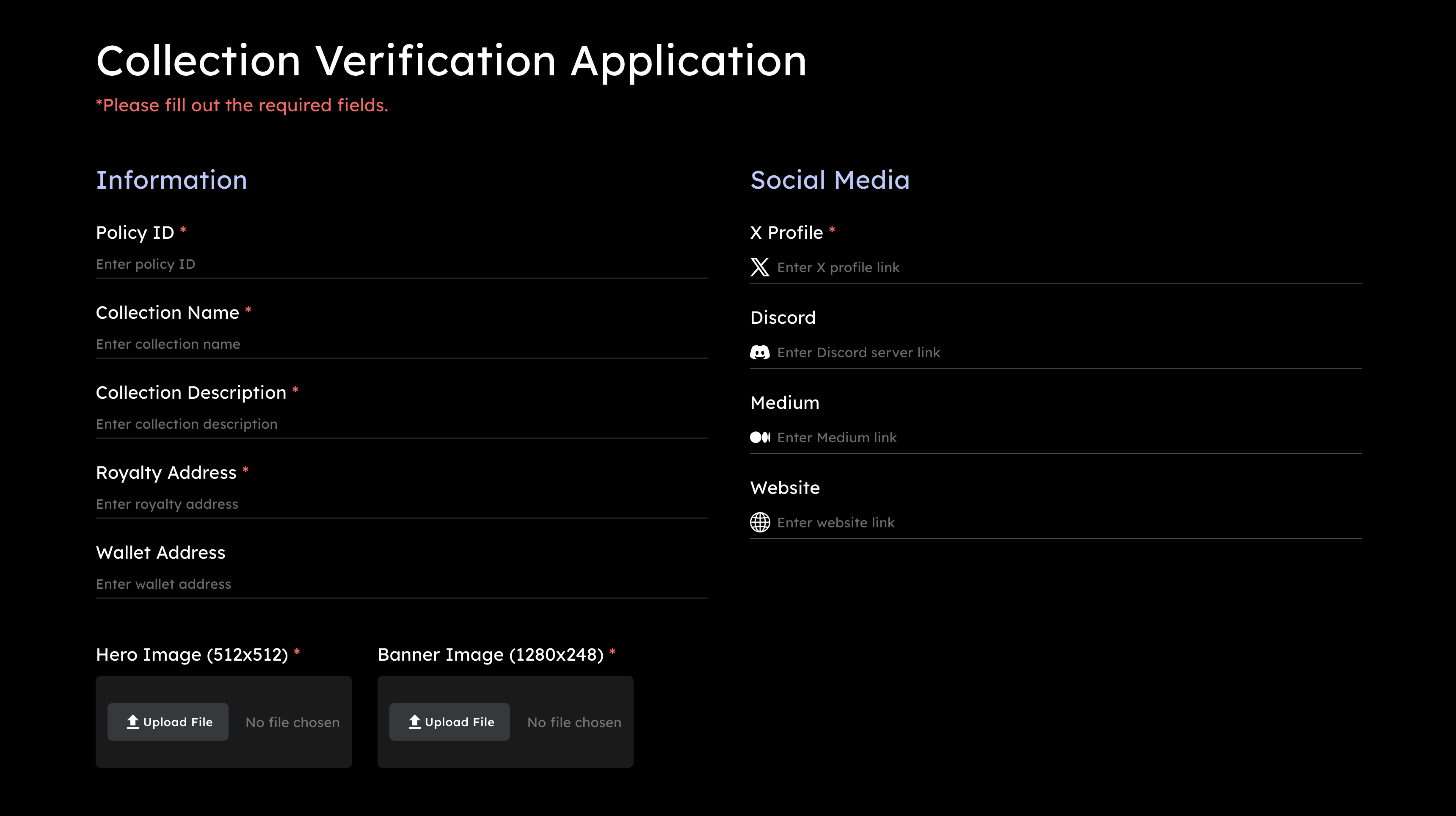1456x816 pixels.
Task: Select the X profile link field
Action: pyautogui.click(x=1056, y=268)
